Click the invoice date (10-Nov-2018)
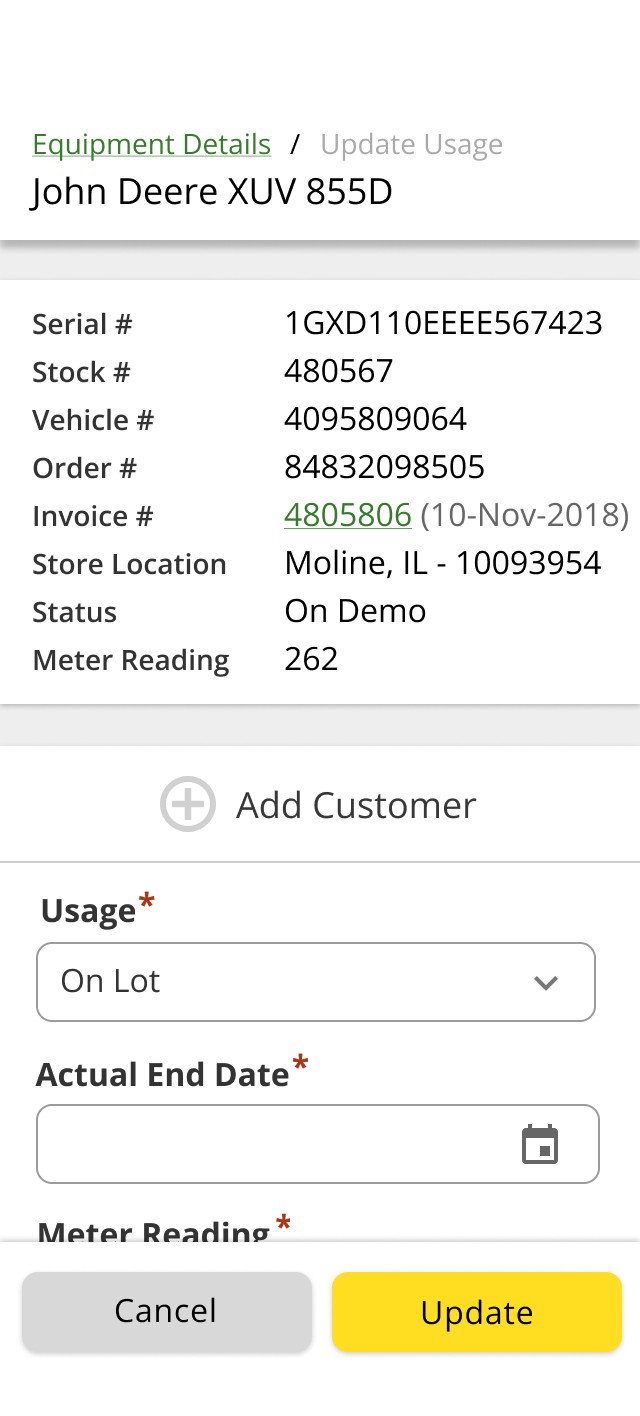This screenshot has height=1416, width=640. 525,515
